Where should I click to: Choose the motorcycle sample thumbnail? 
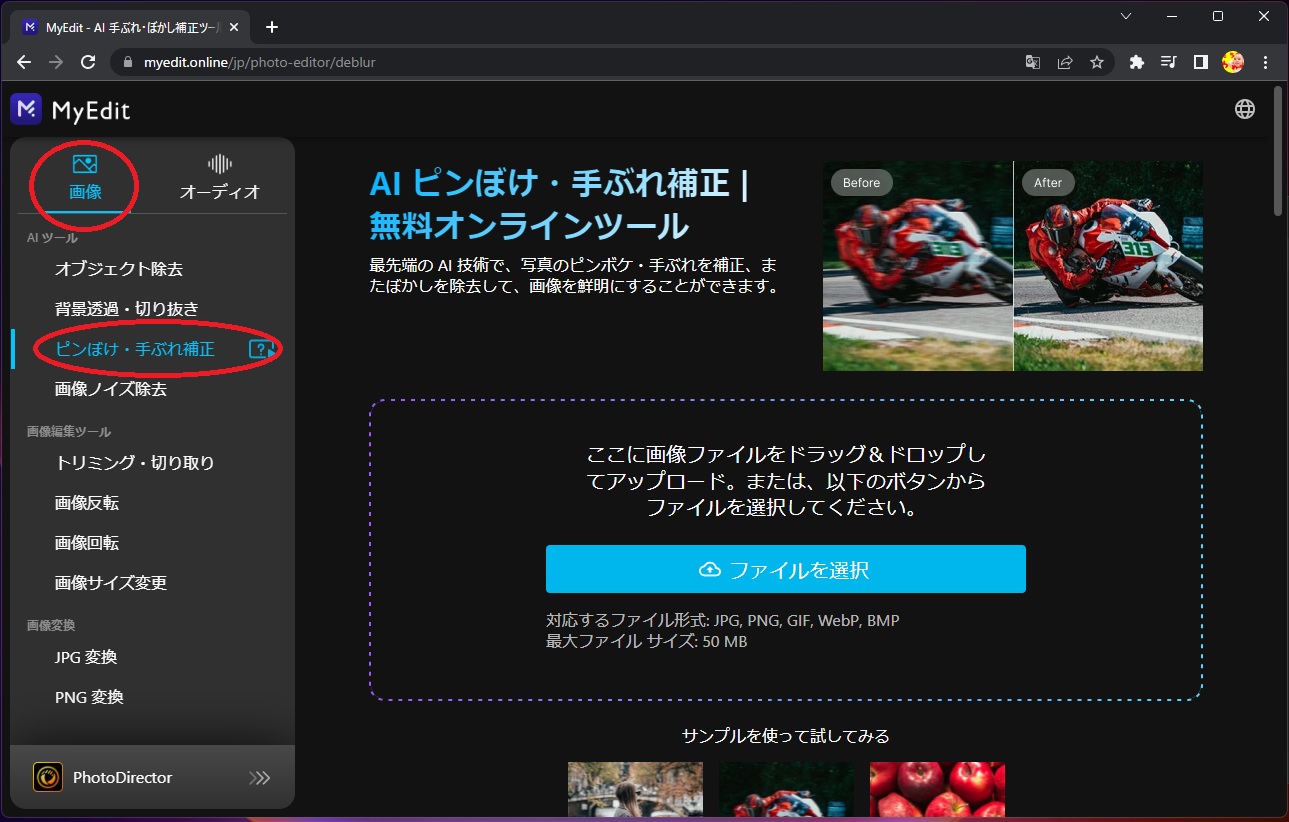click(x=786, y=790)
